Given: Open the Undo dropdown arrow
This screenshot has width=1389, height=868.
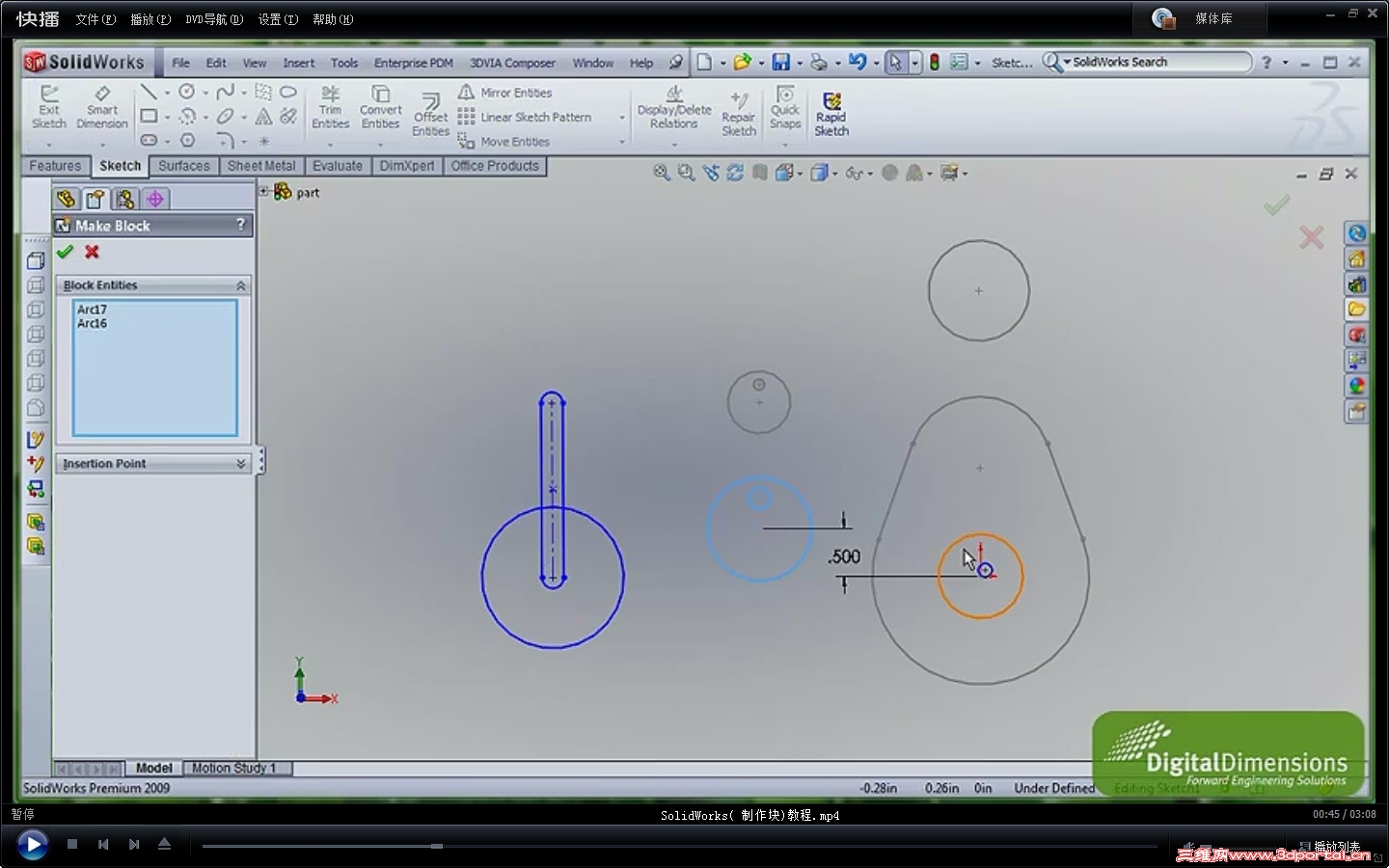Looking at the screenshot, I should (x=876, y=64).
